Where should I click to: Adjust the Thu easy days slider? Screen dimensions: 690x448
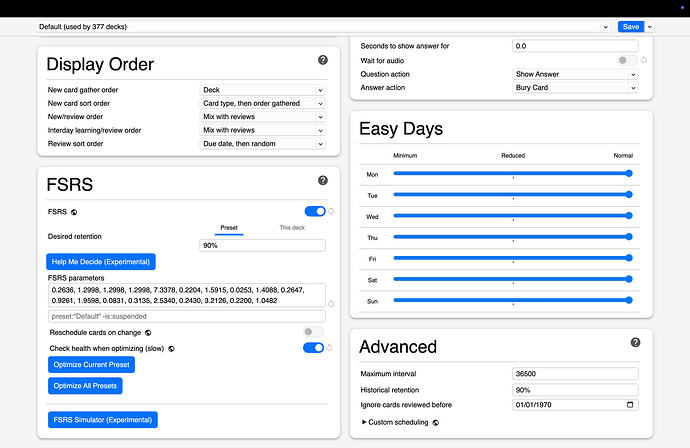513,237
